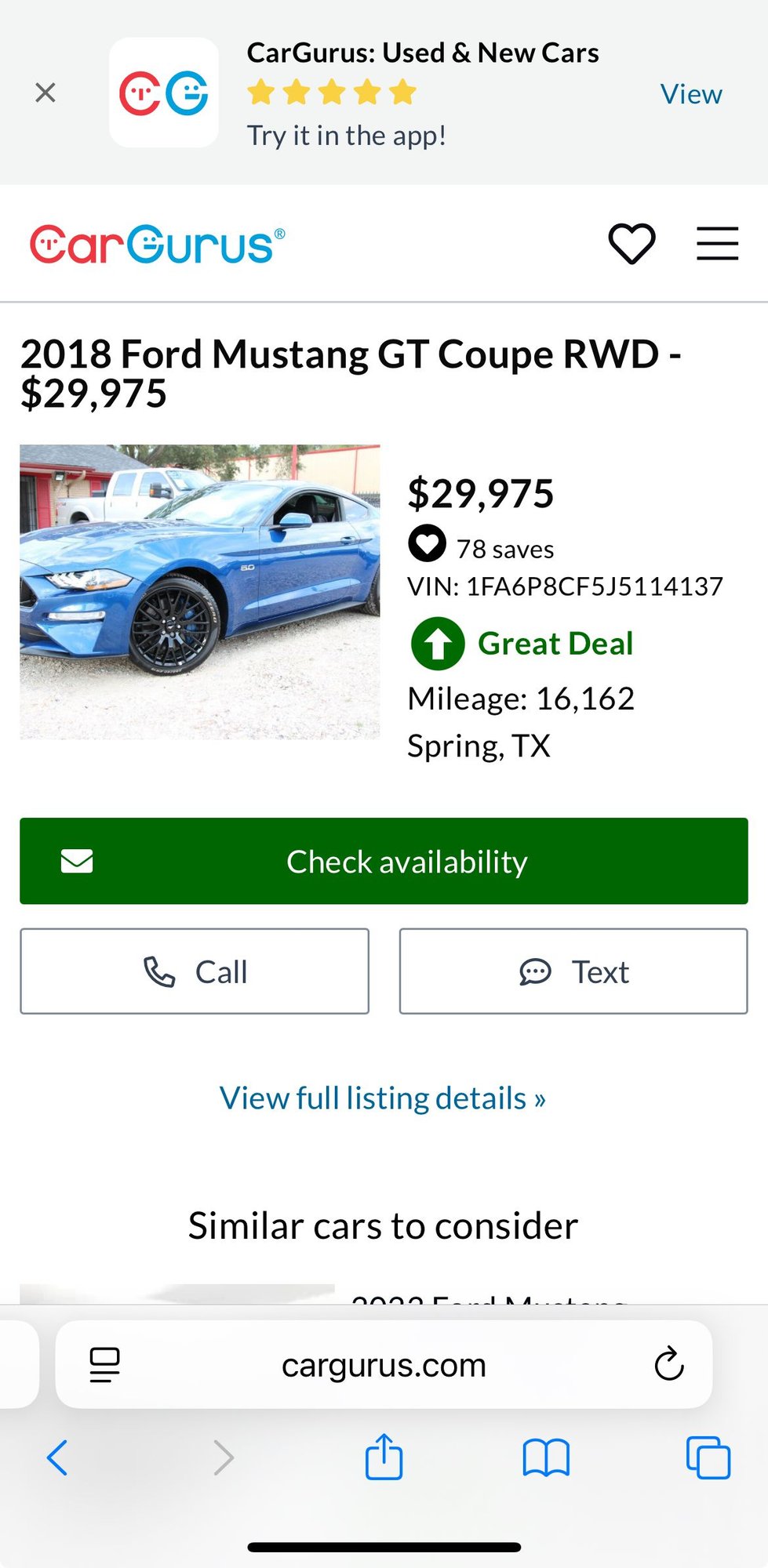The image size is (768, 1568).
Task: Open Safari page settings reader icon
Action: (x=105, y=1365)
